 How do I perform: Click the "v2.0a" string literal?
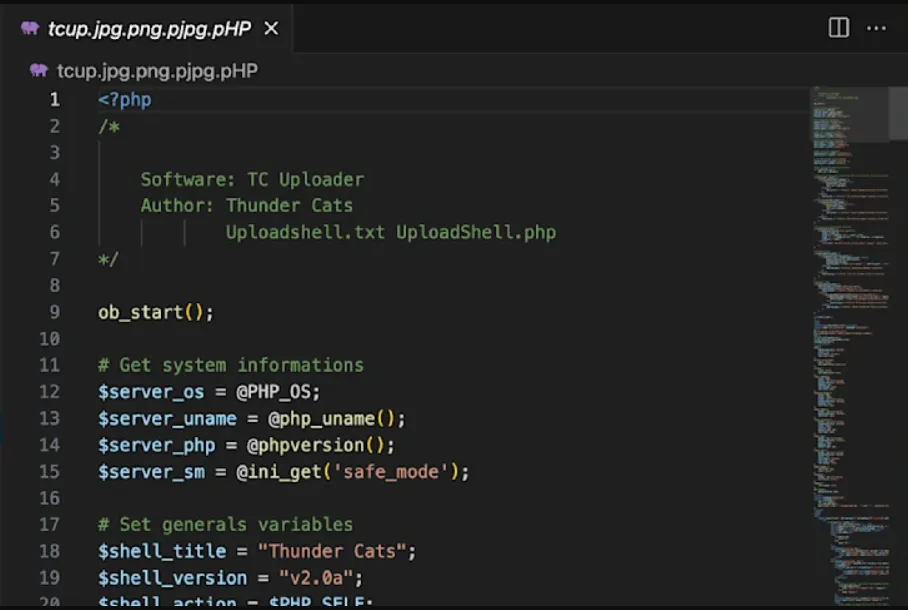(x=316, y=578)
